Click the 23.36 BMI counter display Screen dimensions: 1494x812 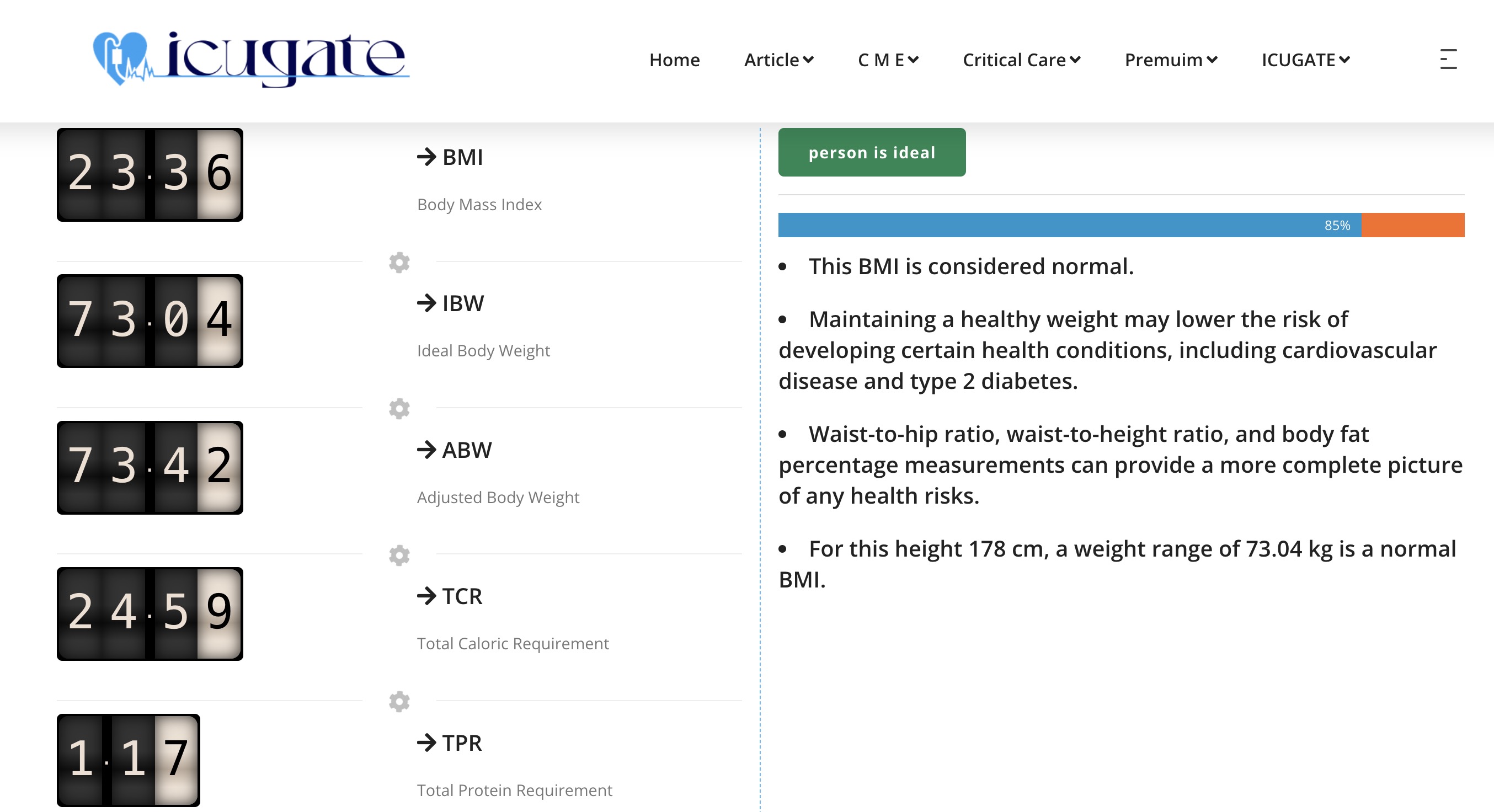click(x=150, y=174)
